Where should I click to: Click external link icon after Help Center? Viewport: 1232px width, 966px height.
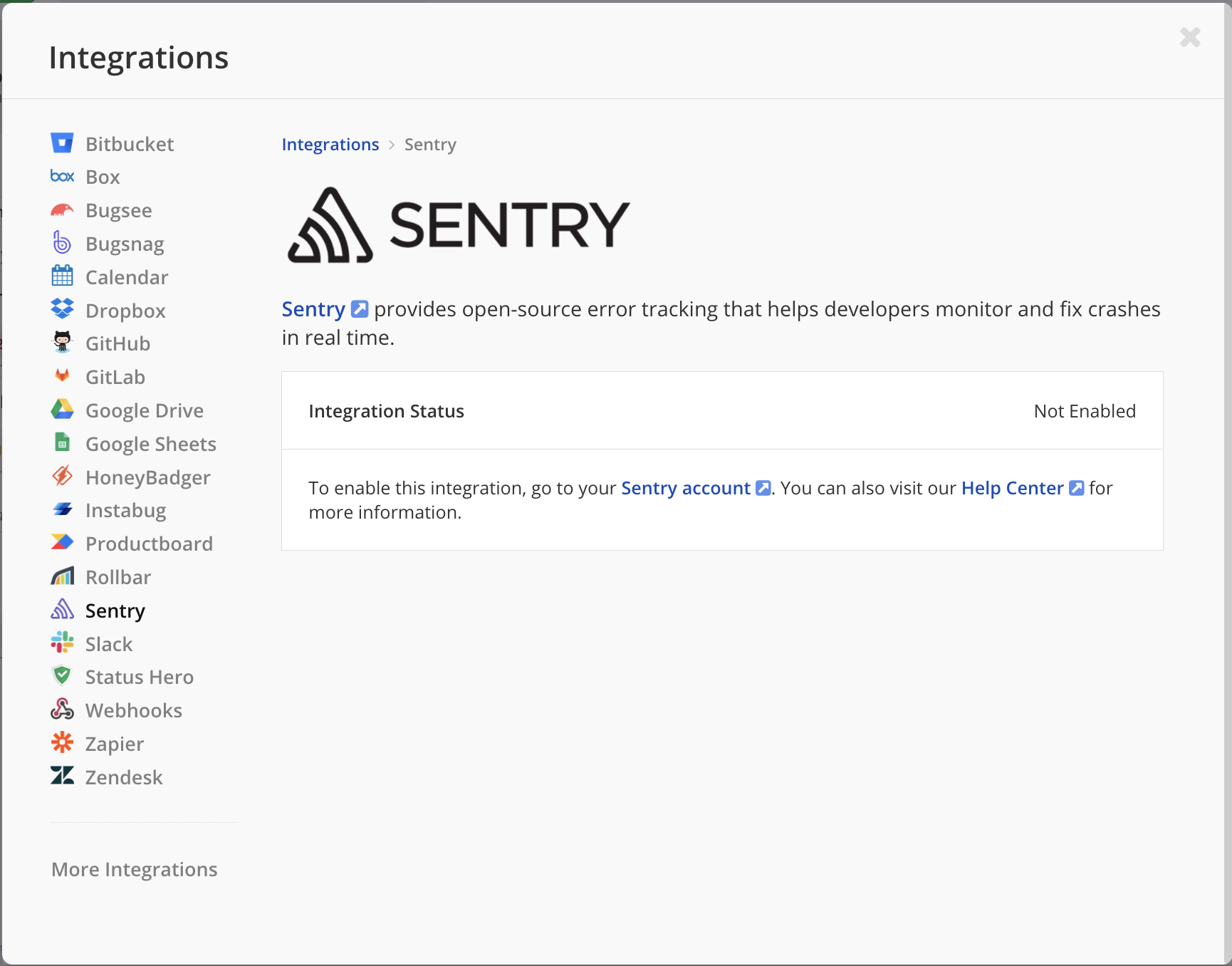coord(1076,488)
